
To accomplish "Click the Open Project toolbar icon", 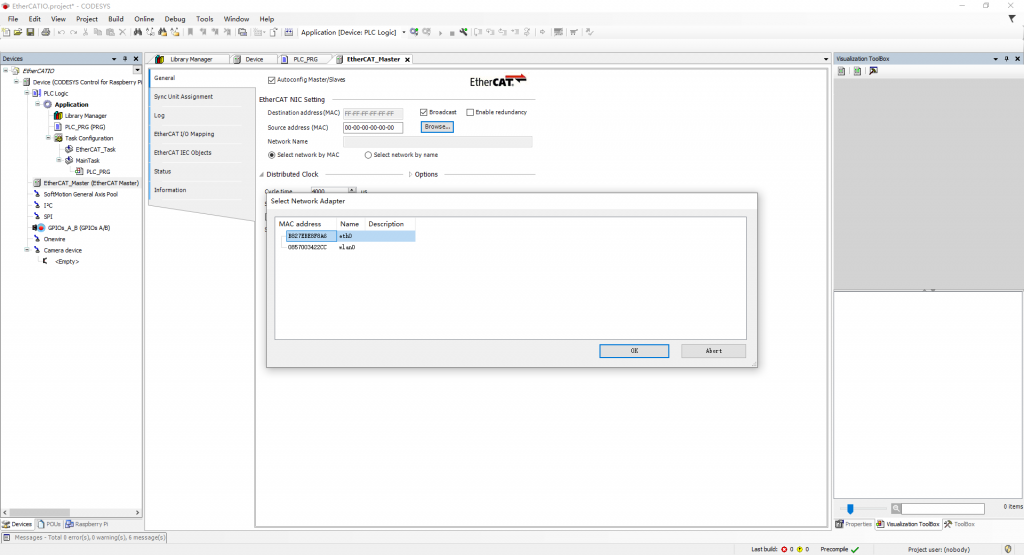I will click(x=18, y=32).
